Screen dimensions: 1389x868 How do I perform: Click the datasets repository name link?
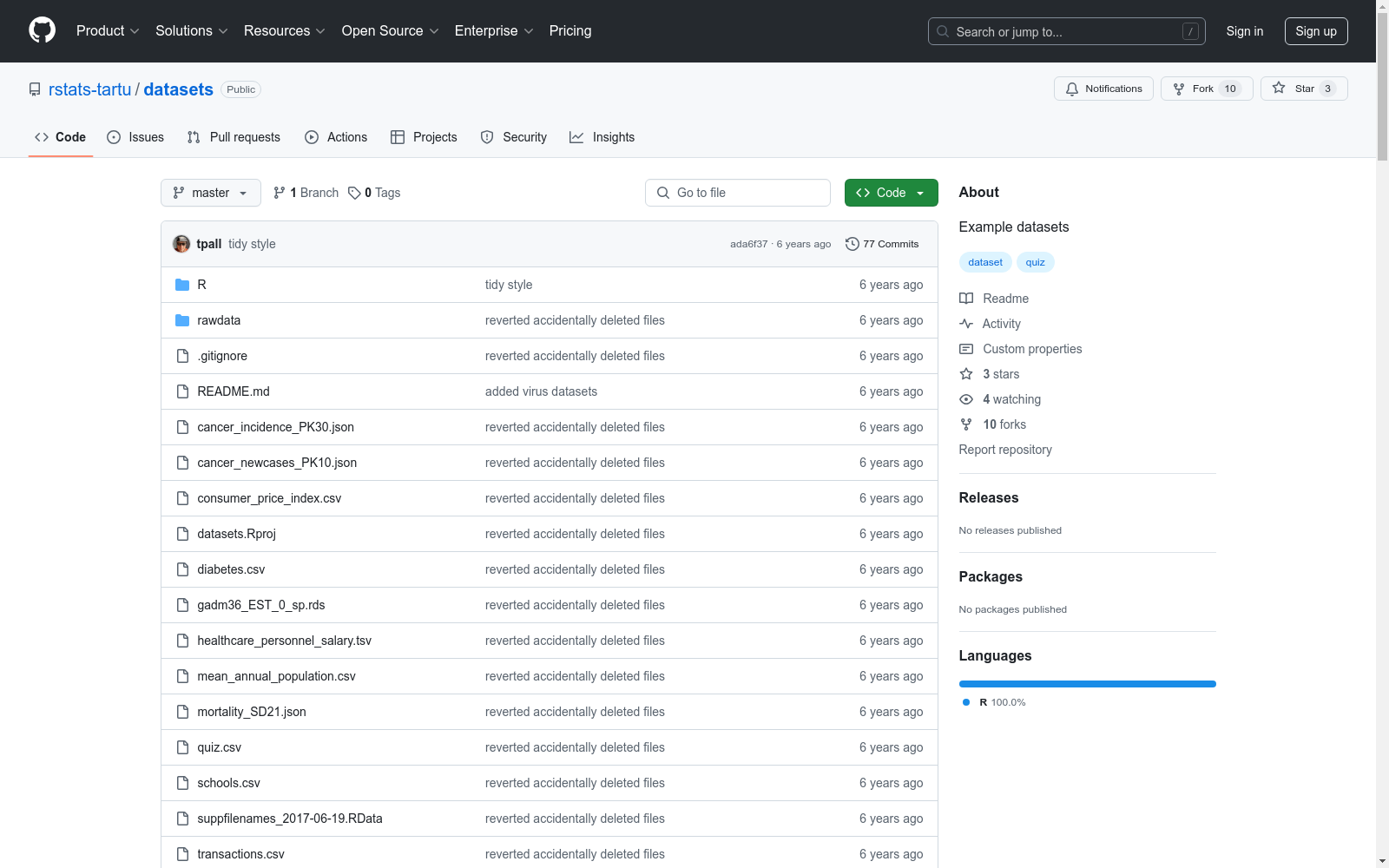coord(178,89)
